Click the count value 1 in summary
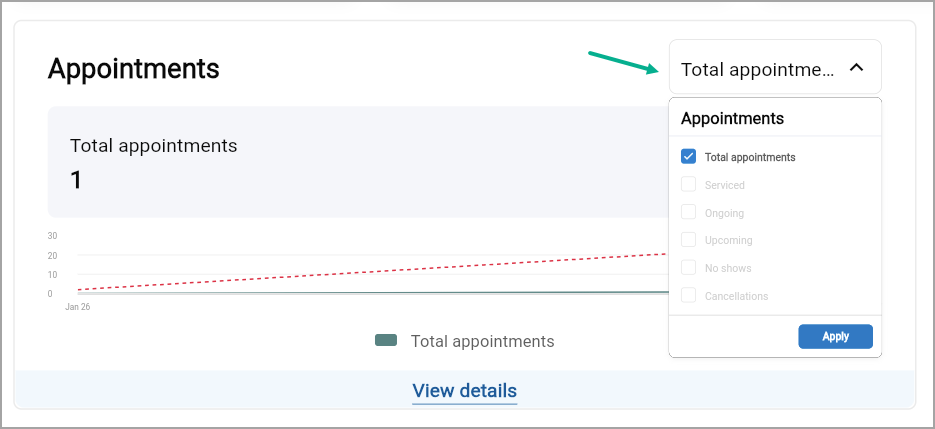Viewport: 935px width, 429px height. tap(76, 180)
